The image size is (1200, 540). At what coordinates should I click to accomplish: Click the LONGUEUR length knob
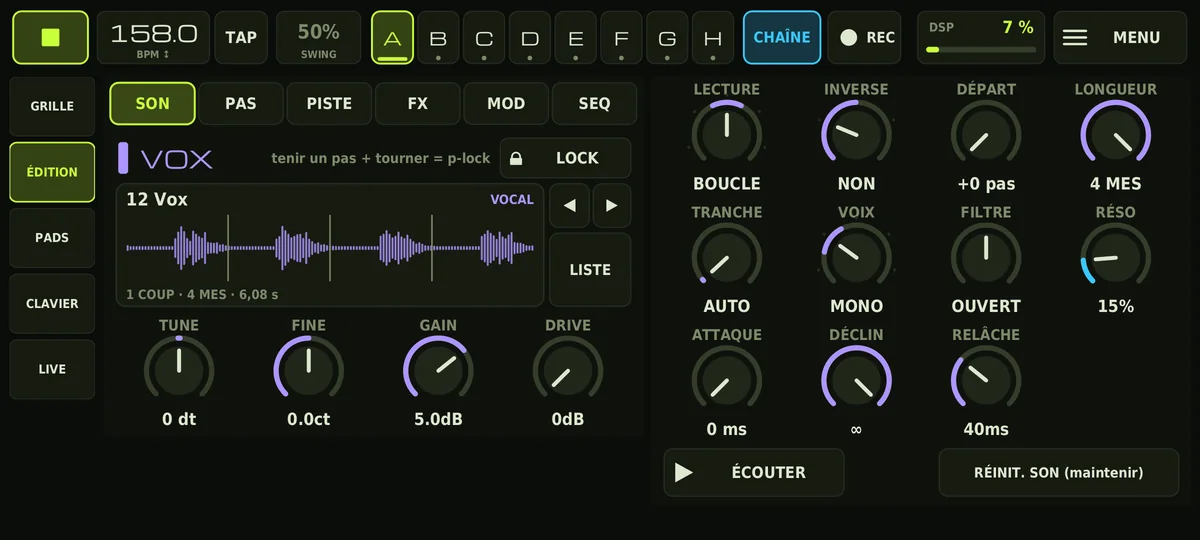click(x=1116, y=134)
